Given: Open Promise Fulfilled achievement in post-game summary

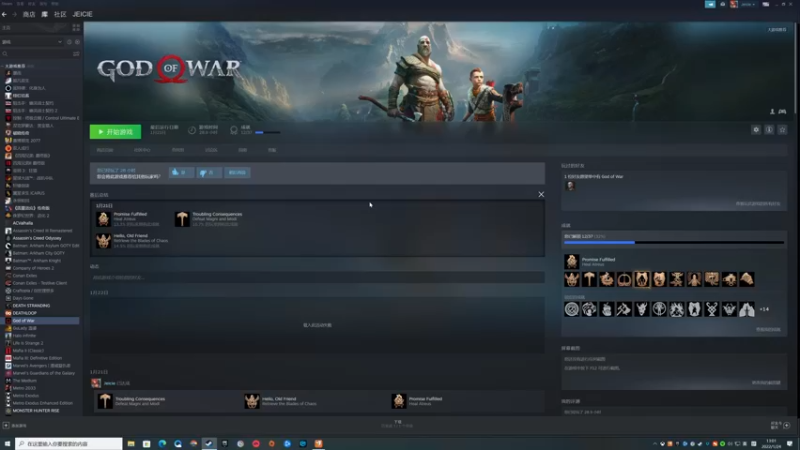Looking at the screenshot, I should (x=130, y=219).
